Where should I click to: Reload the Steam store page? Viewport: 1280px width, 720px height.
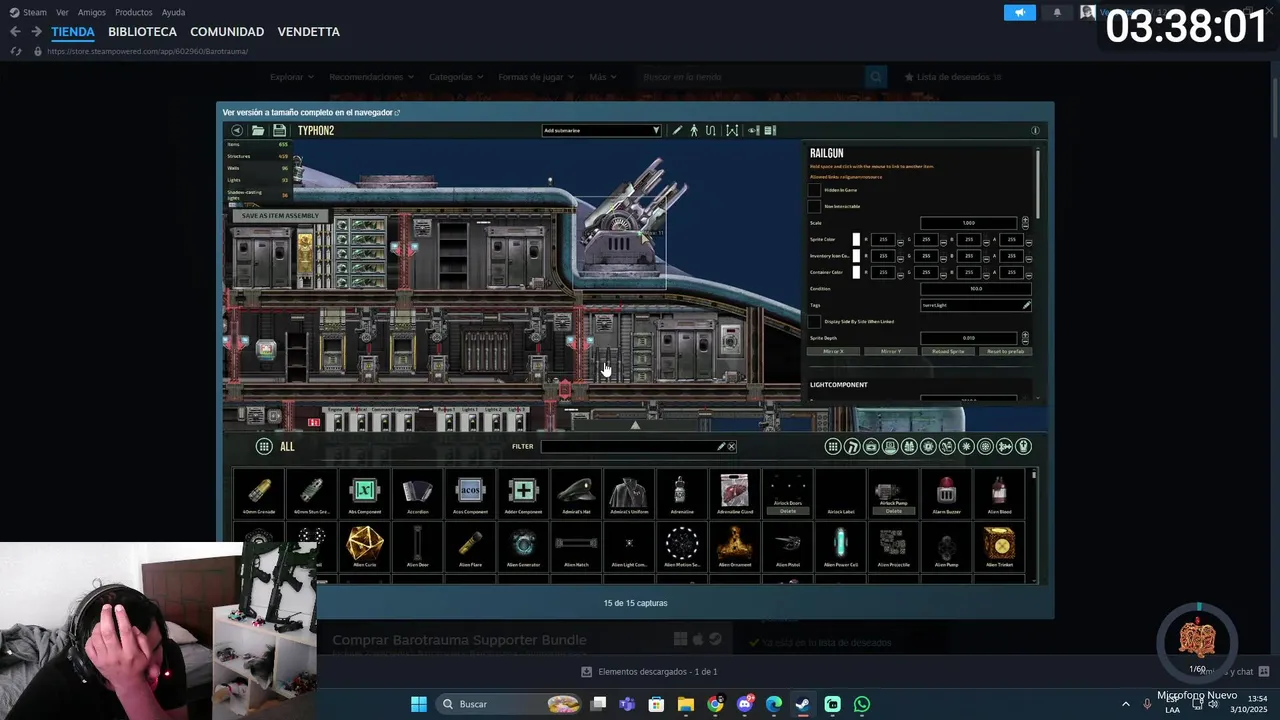pyautogui.click(x=15, y=51)
